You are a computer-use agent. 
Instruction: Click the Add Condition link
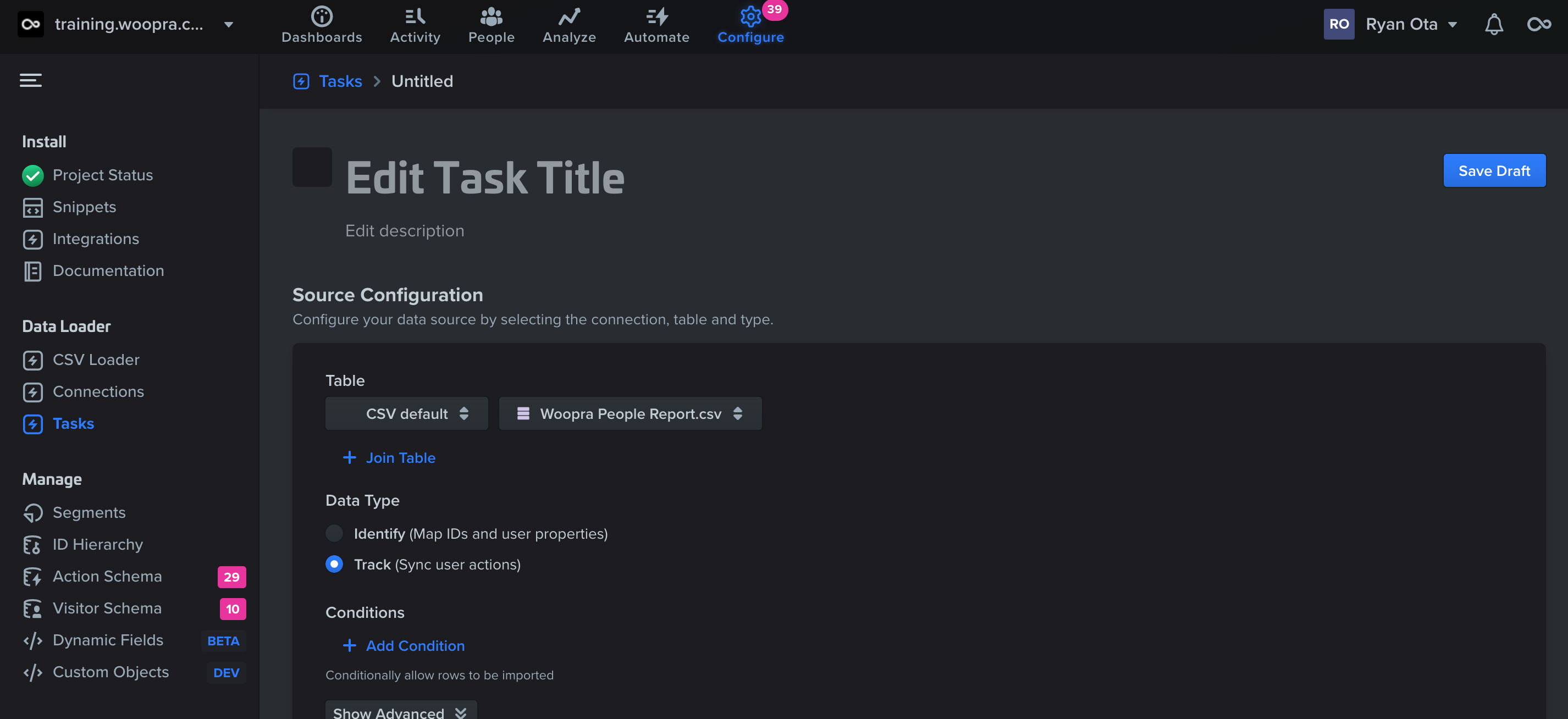[415, 646]
